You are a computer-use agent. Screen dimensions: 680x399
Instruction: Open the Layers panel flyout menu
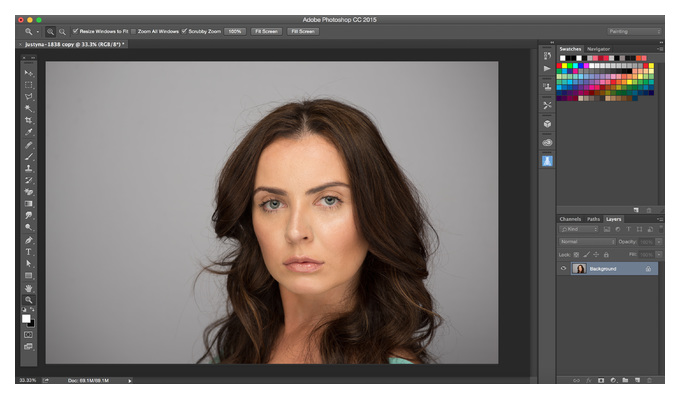[660, 219]
